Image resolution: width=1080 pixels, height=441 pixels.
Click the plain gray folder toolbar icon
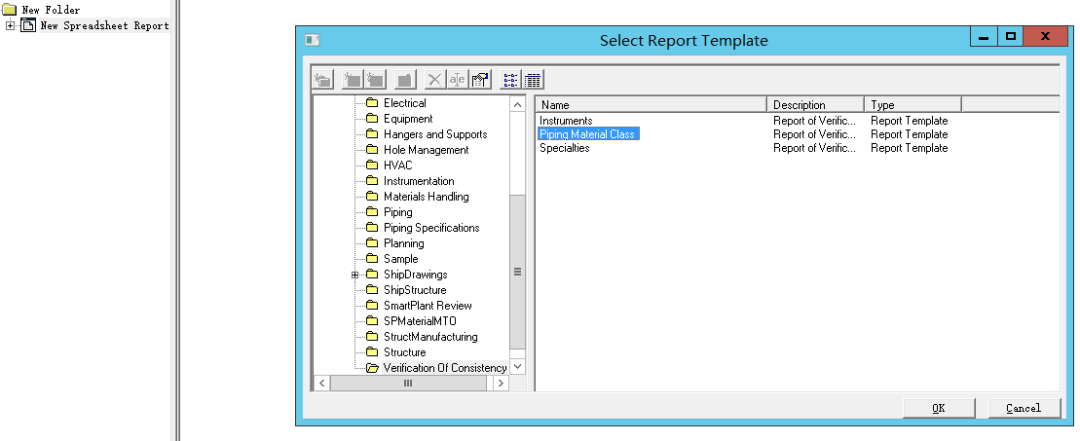(405, 79)
